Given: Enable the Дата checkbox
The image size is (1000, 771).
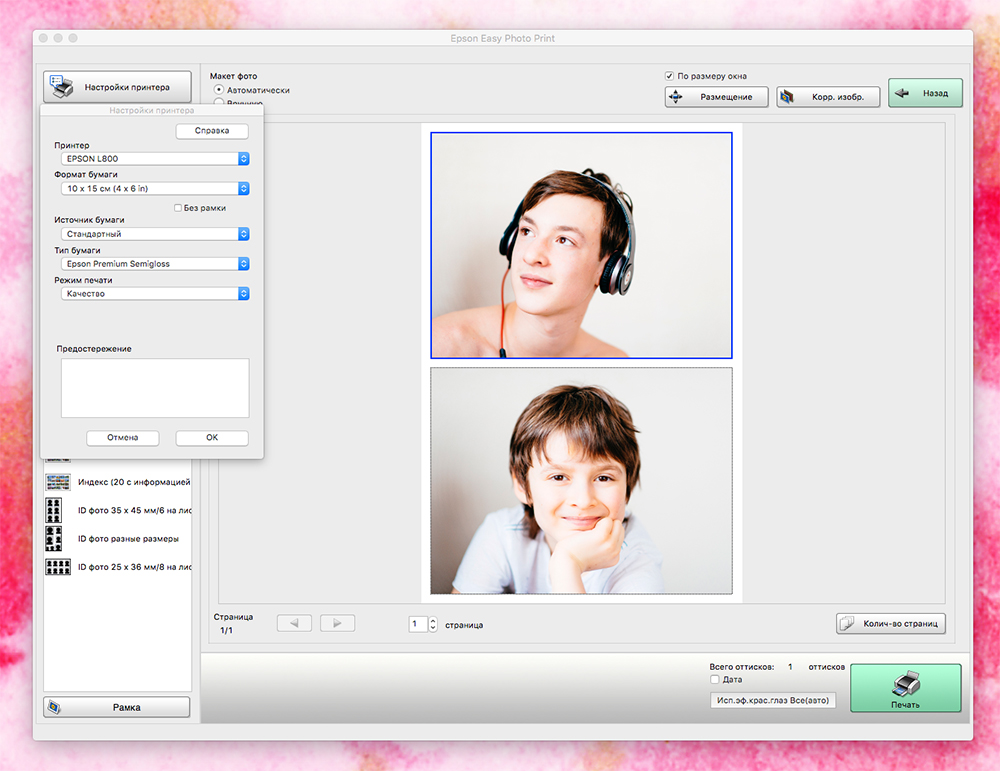Looking at the screenshot, I should 714,680.
